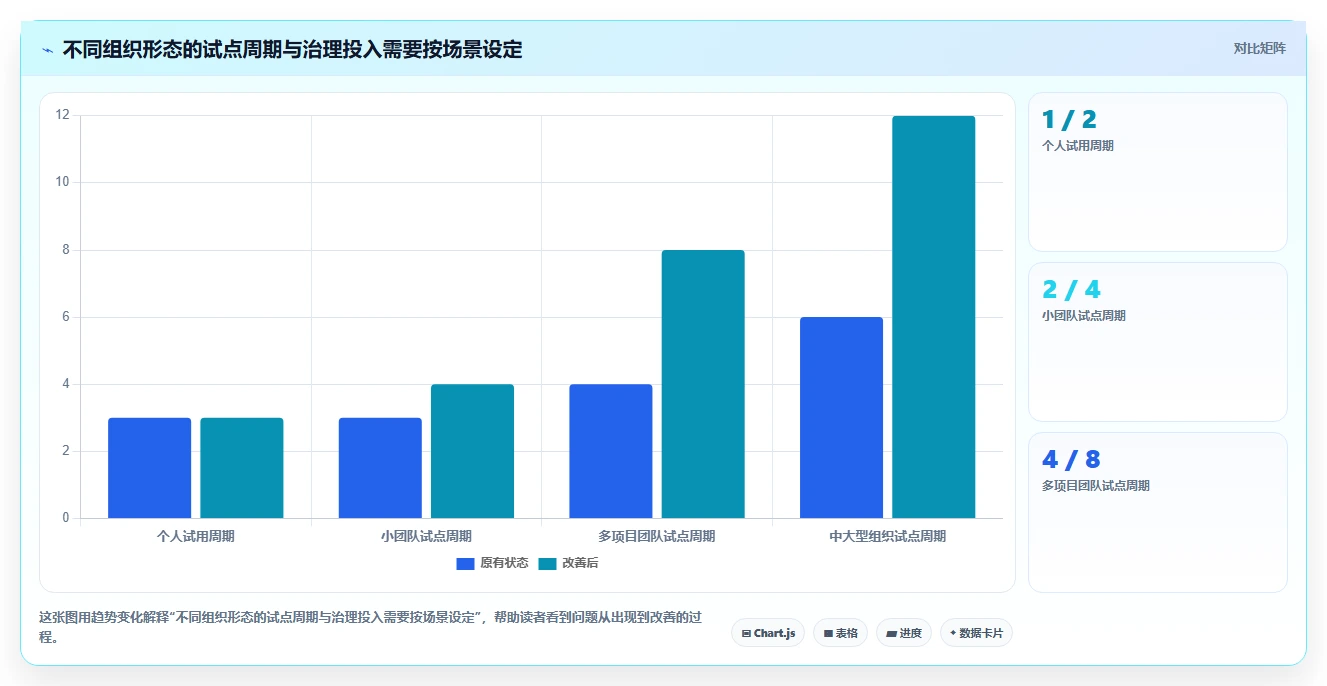Click the caption text below the chart
Viewport: 1327px width, 686px height.
pos(369,627)
